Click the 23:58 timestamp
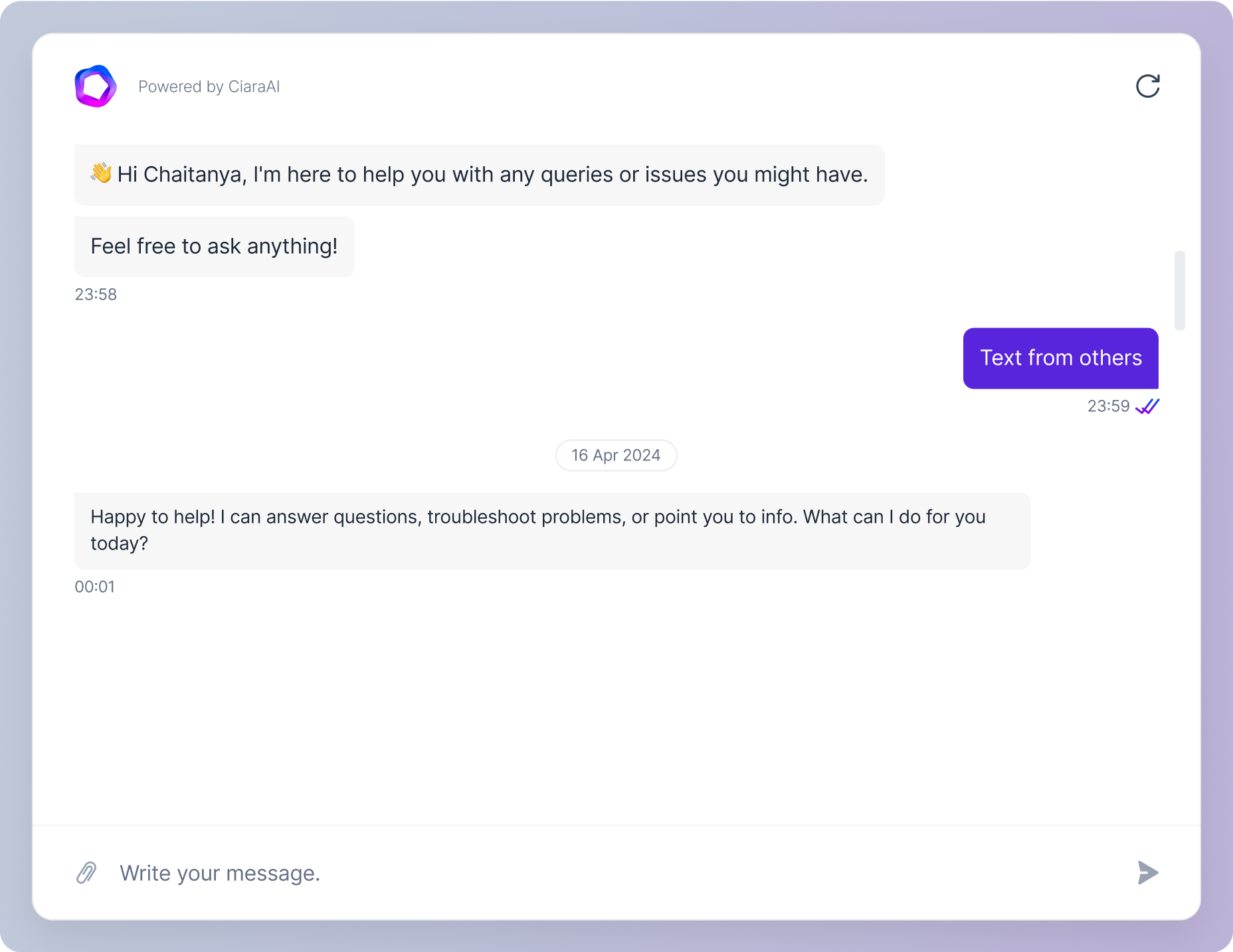The height and width of the screenshot is (952, 1233). click(96, 294)
